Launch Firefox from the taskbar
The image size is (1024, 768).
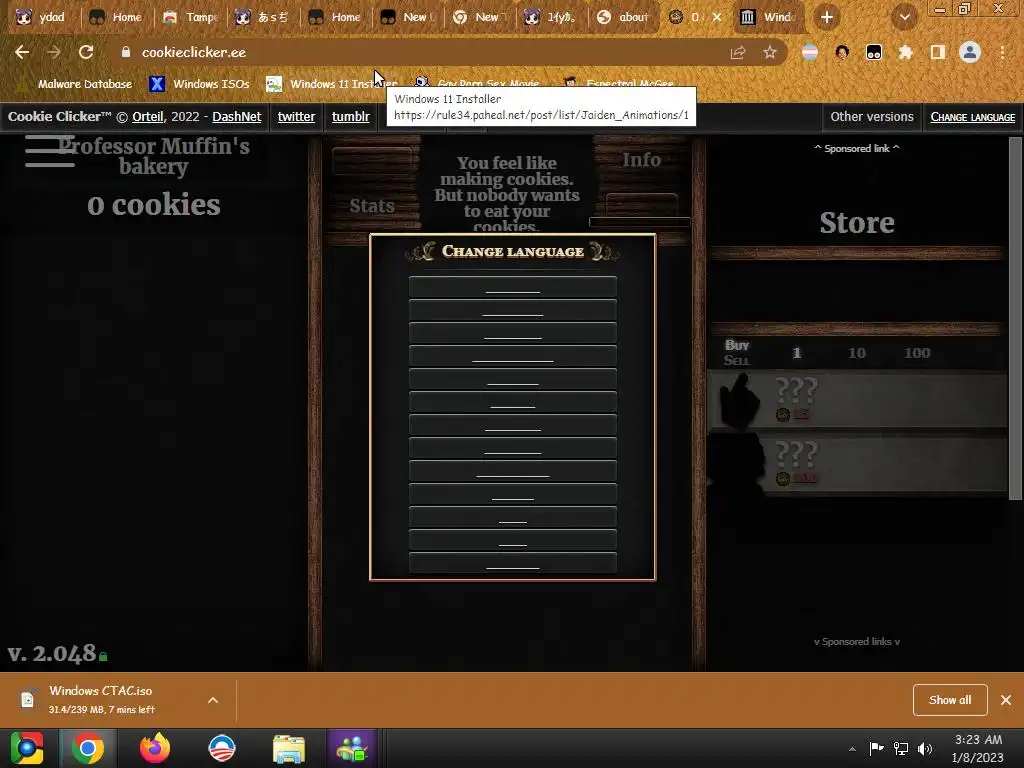[155, 748]
